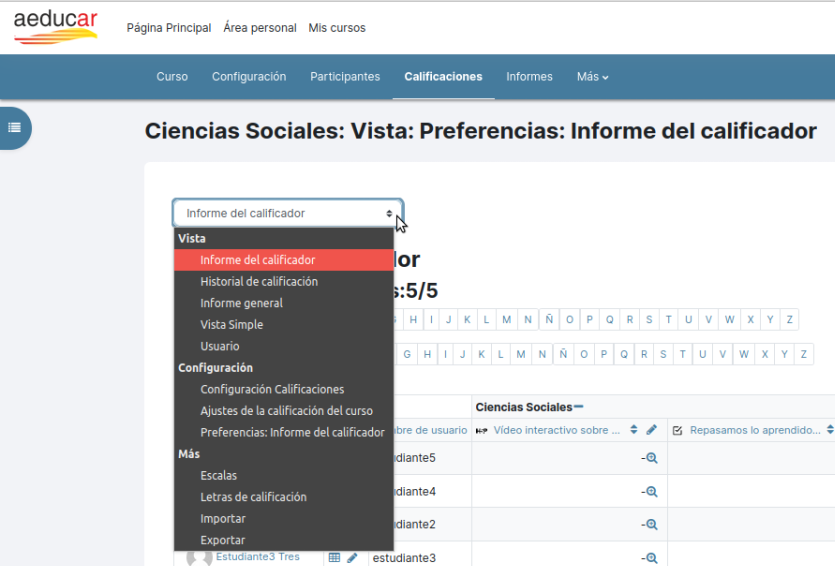Select Historial de calificación from the list

tap(259, 281)
